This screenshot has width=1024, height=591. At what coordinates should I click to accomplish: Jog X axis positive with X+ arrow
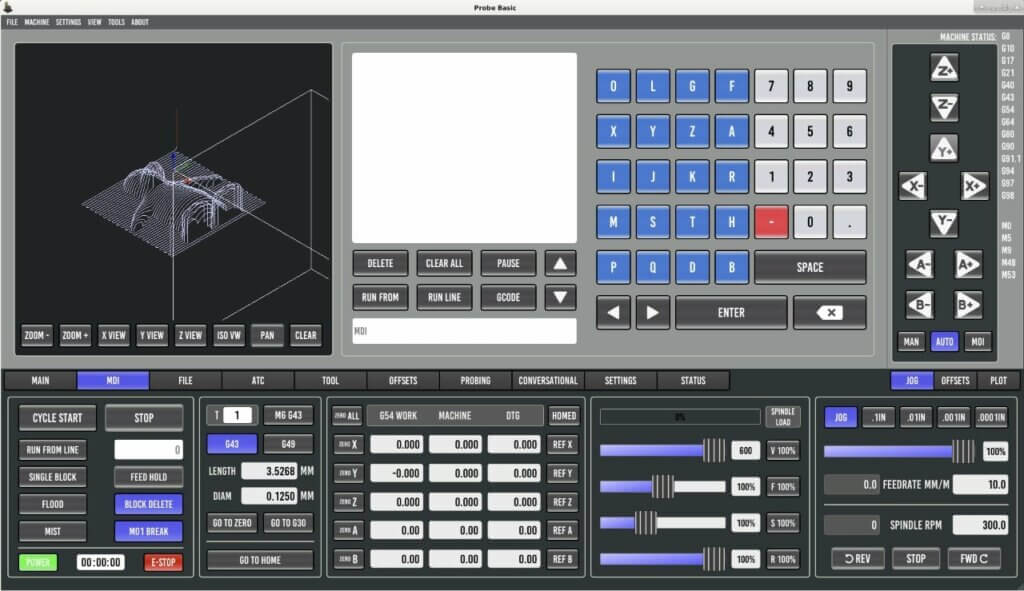[975, 186]
